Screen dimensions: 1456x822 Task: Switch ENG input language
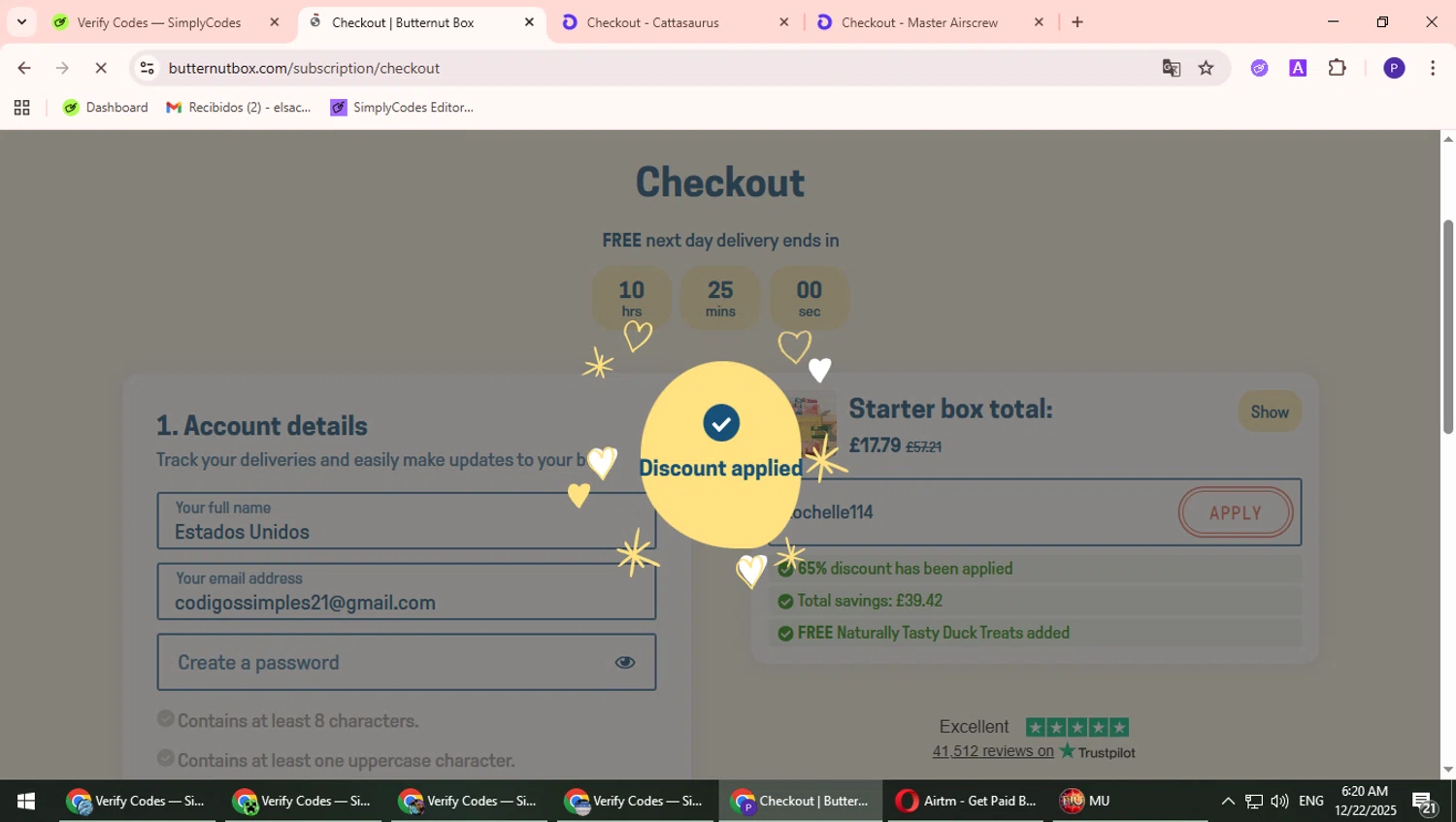(x=1311, y=802)
